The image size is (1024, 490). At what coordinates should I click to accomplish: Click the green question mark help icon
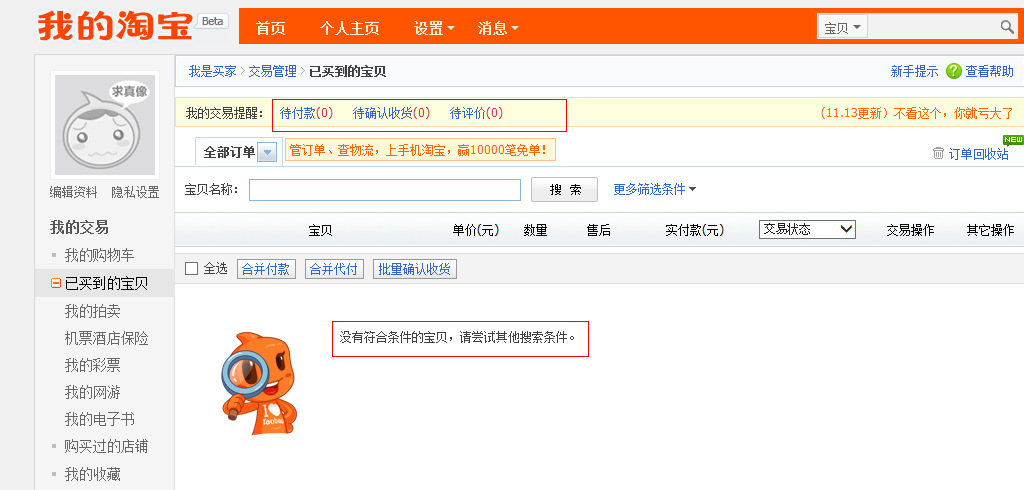953,71
